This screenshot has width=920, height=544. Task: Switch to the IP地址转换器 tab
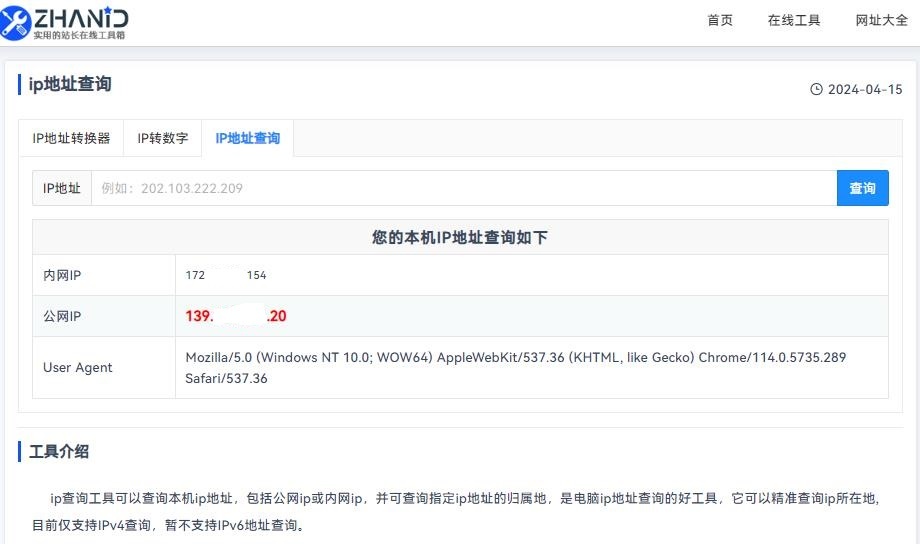point(71,138)
